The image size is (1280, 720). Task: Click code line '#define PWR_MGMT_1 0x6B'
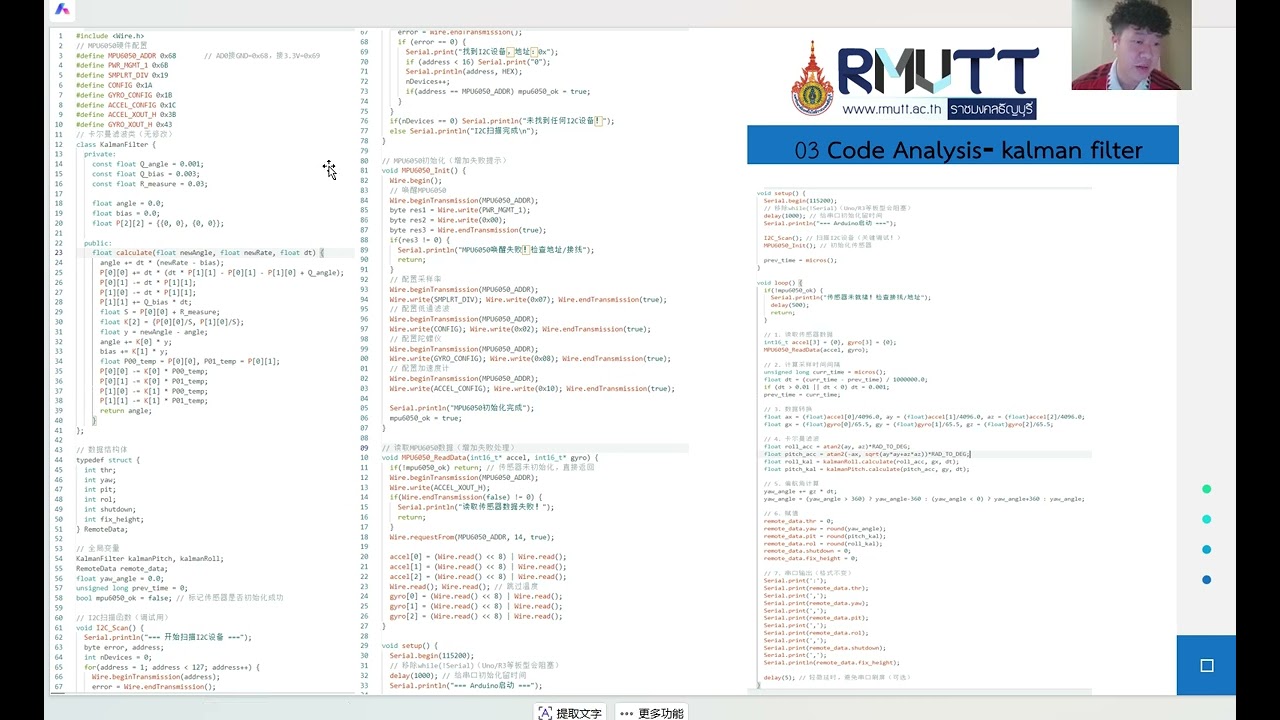[122, 65]
